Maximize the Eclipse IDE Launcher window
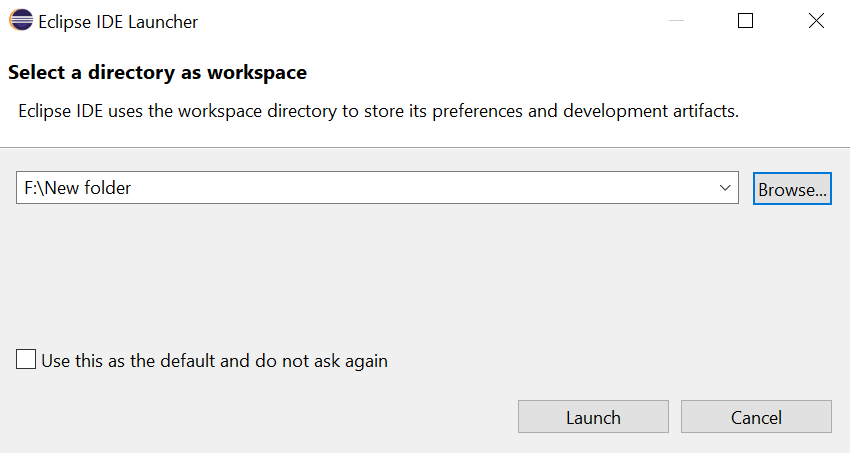This screenshot has width=850, height=453. [x=745, y=21]
